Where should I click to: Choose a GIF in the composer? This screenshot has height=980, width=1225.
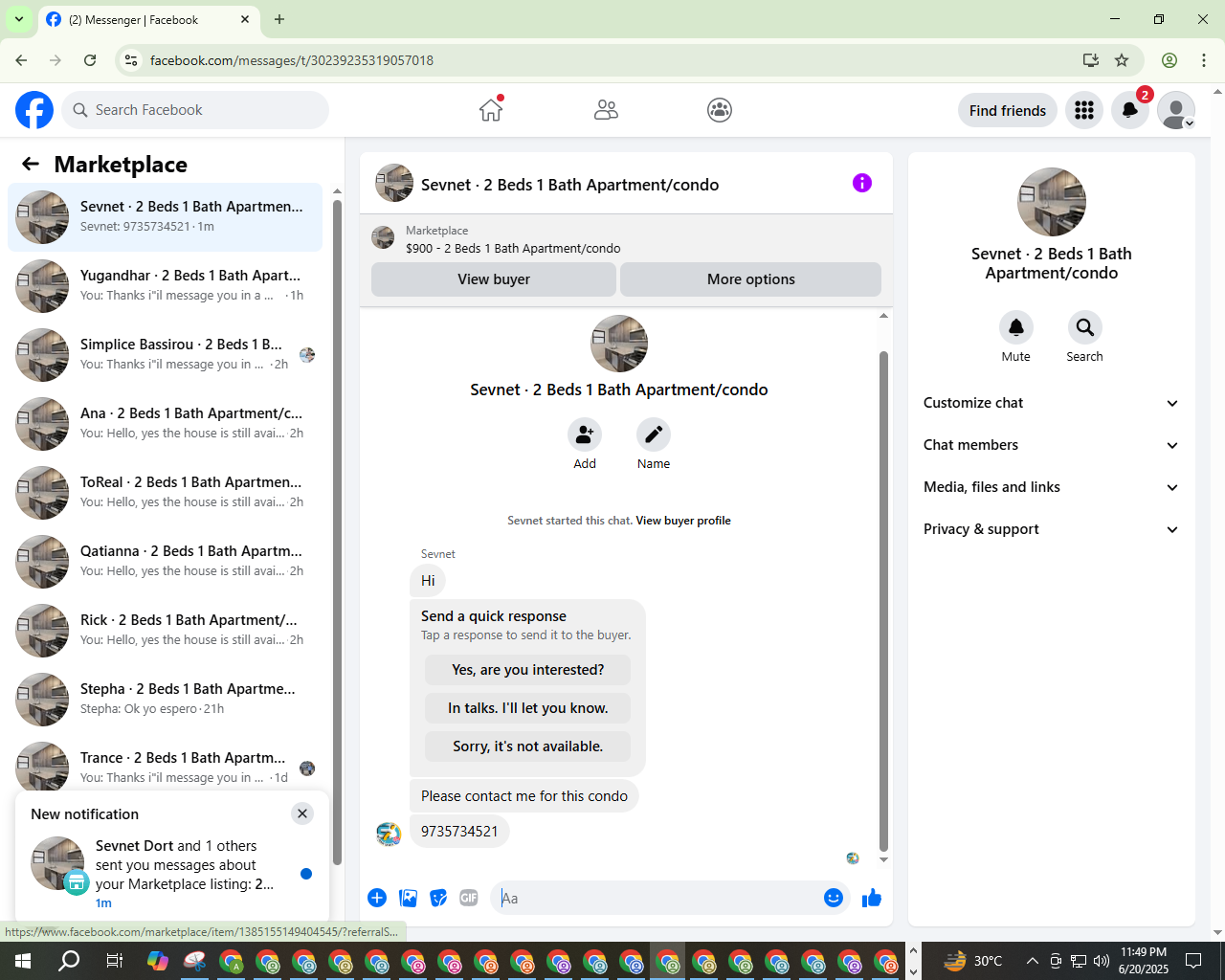(469, 898)
